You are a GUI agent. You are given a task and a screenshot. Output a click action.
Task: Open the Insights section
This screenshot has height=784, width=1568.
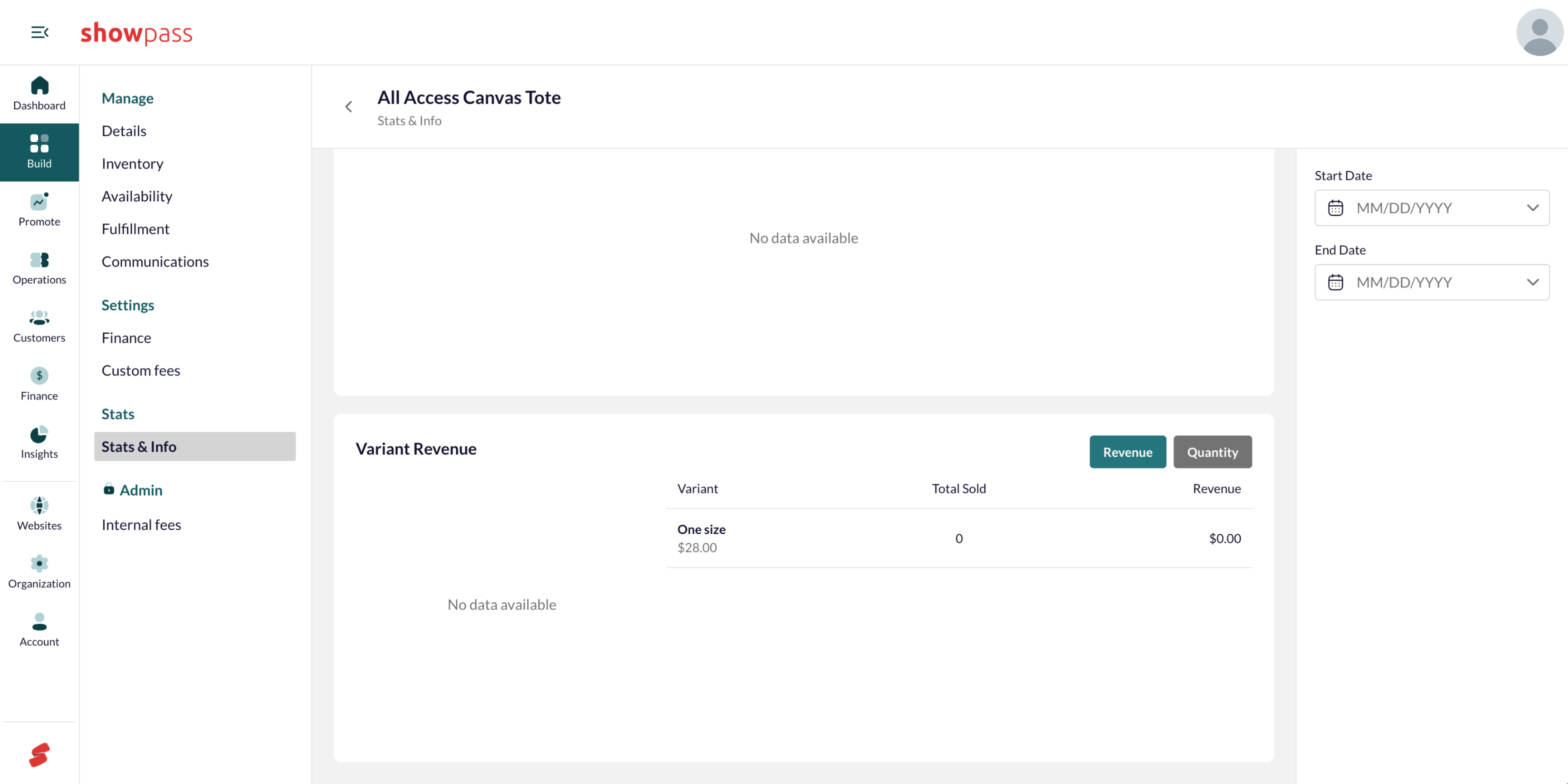(39, 442)
